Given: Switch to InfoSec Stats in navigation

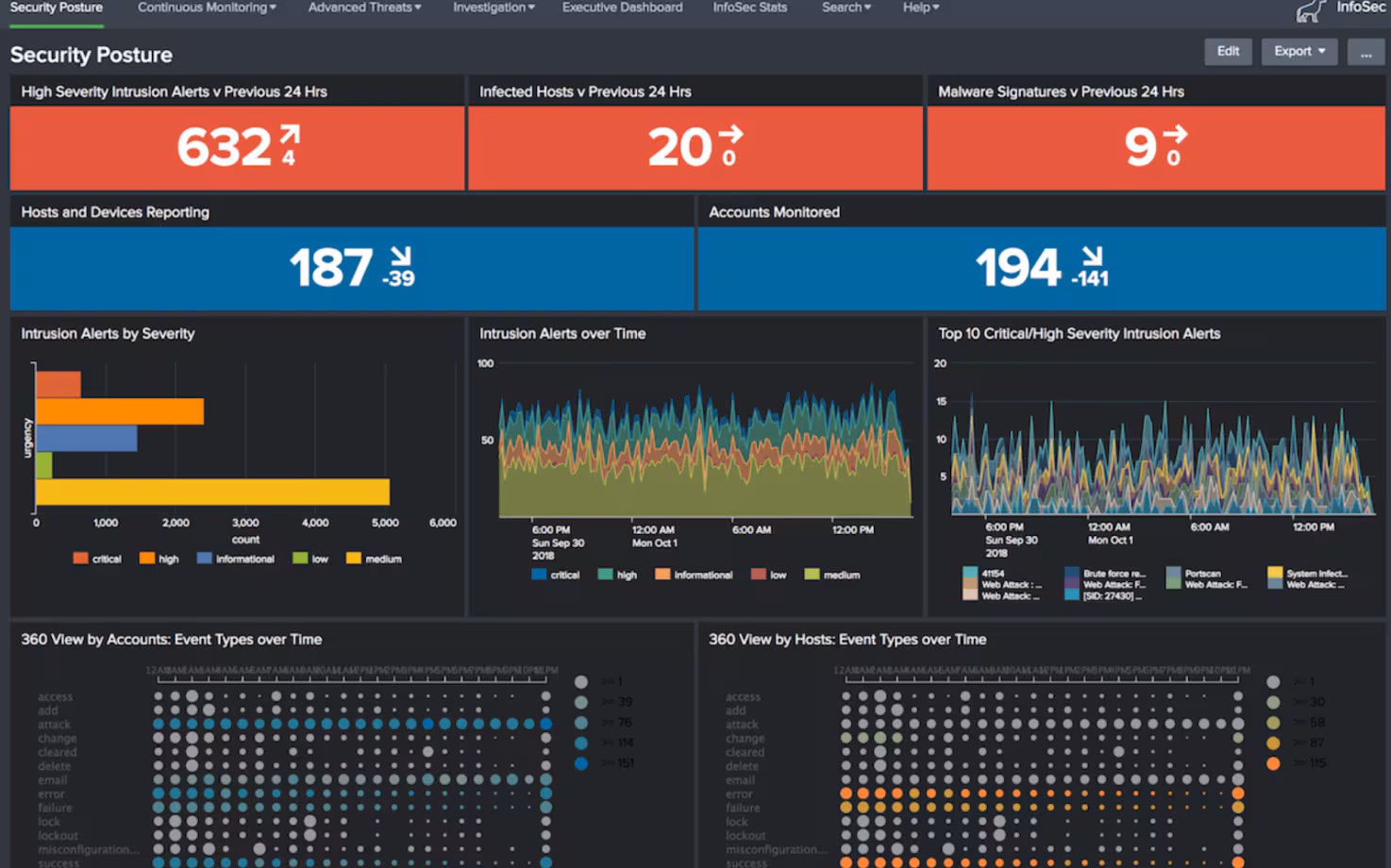Looking at the screenshot, I should point(749,8).
